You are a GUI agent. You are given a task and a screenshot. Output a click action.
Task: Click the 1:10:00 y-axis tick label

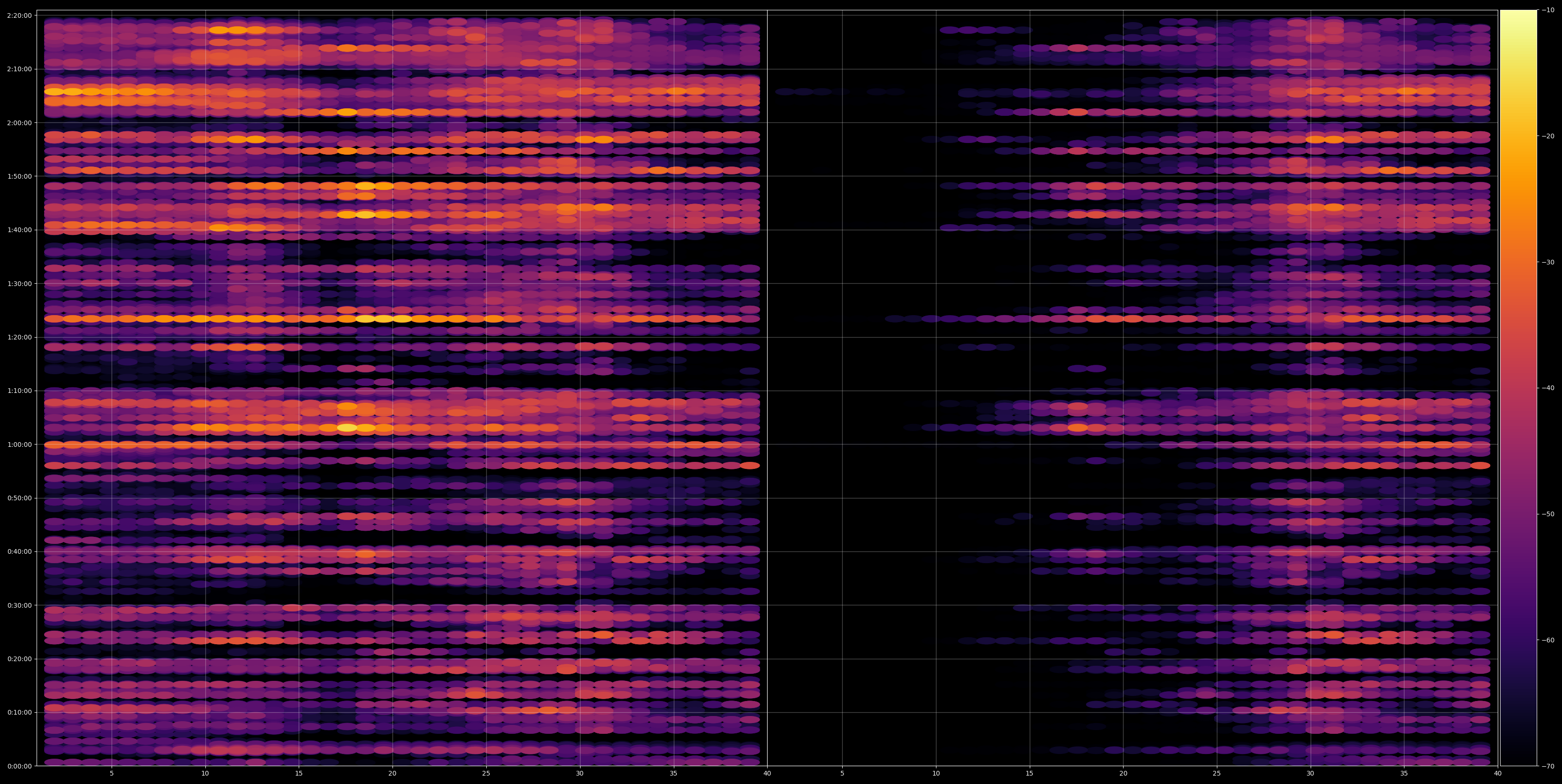point(19,391)
